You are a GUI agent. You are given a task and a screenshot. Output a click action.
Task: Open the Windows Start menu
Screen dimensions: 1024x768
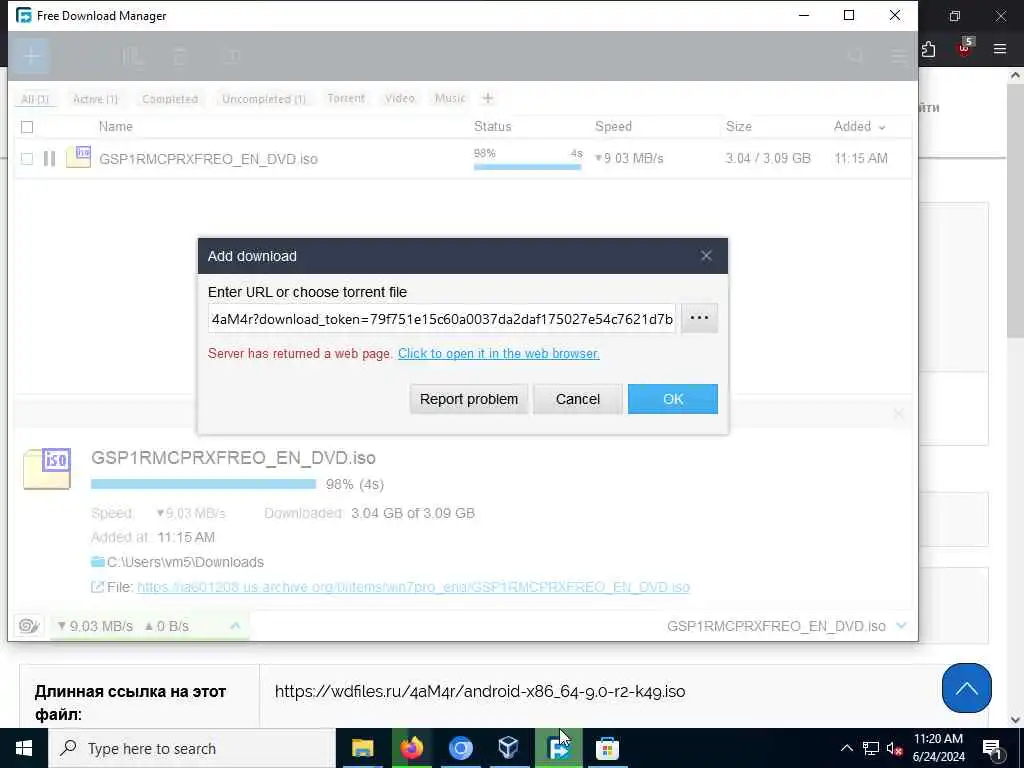click(24, 748)
